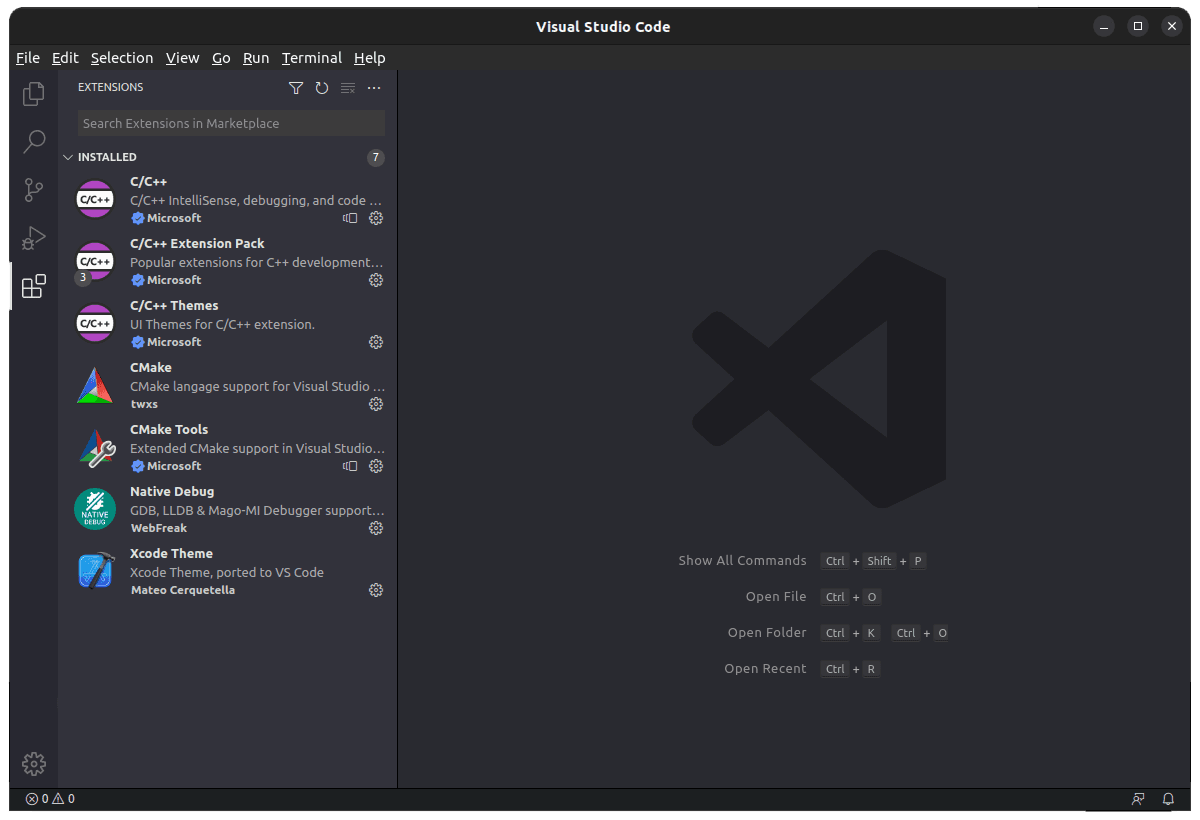Open the Manage gear for Xcode Theme
The image size is (1200, 820).
[x=376, y=590]
